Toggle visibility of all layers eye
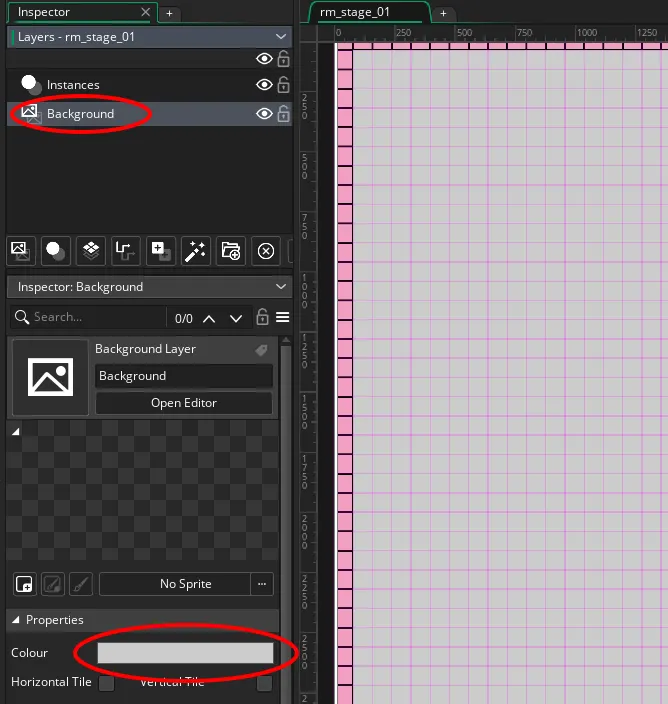 click(264, 58)
